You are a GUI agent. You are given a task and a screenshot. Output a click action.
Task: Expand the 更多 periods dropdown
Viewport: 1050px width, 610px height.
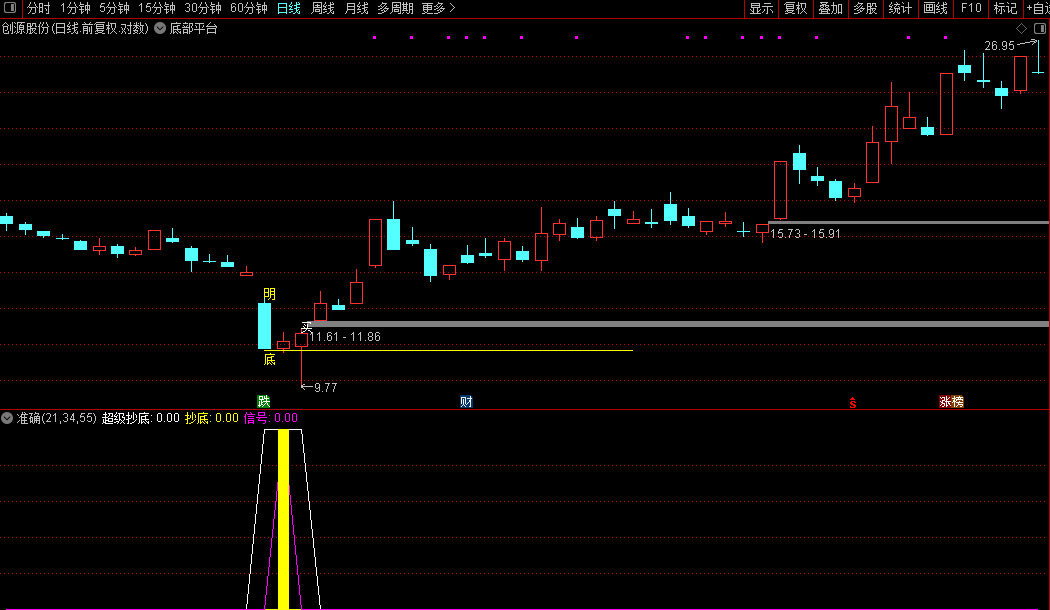point(439,8)
